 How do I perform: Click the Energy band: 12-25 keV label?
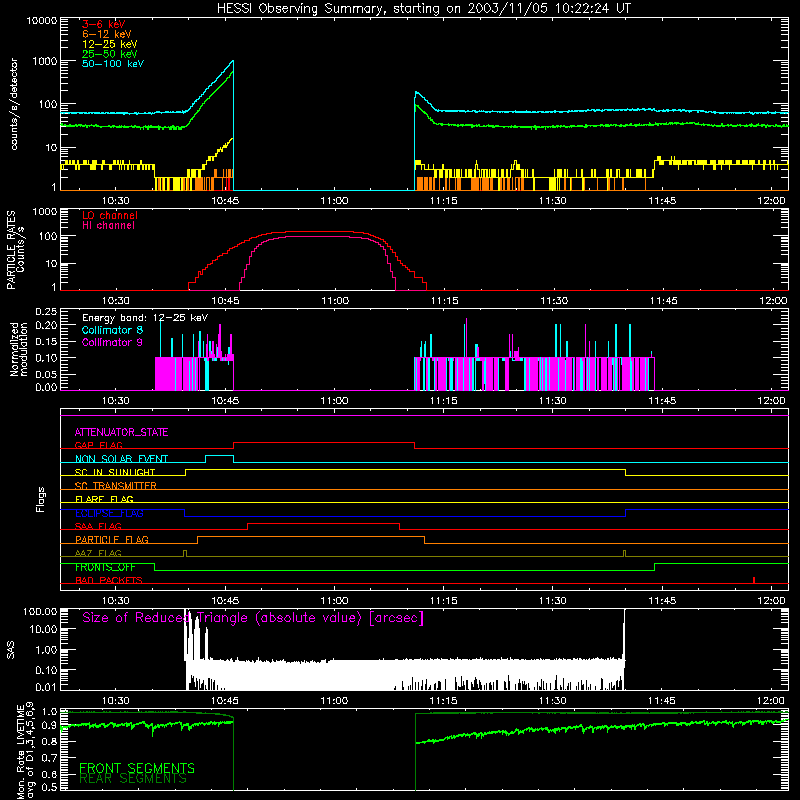tap(145, 318)
